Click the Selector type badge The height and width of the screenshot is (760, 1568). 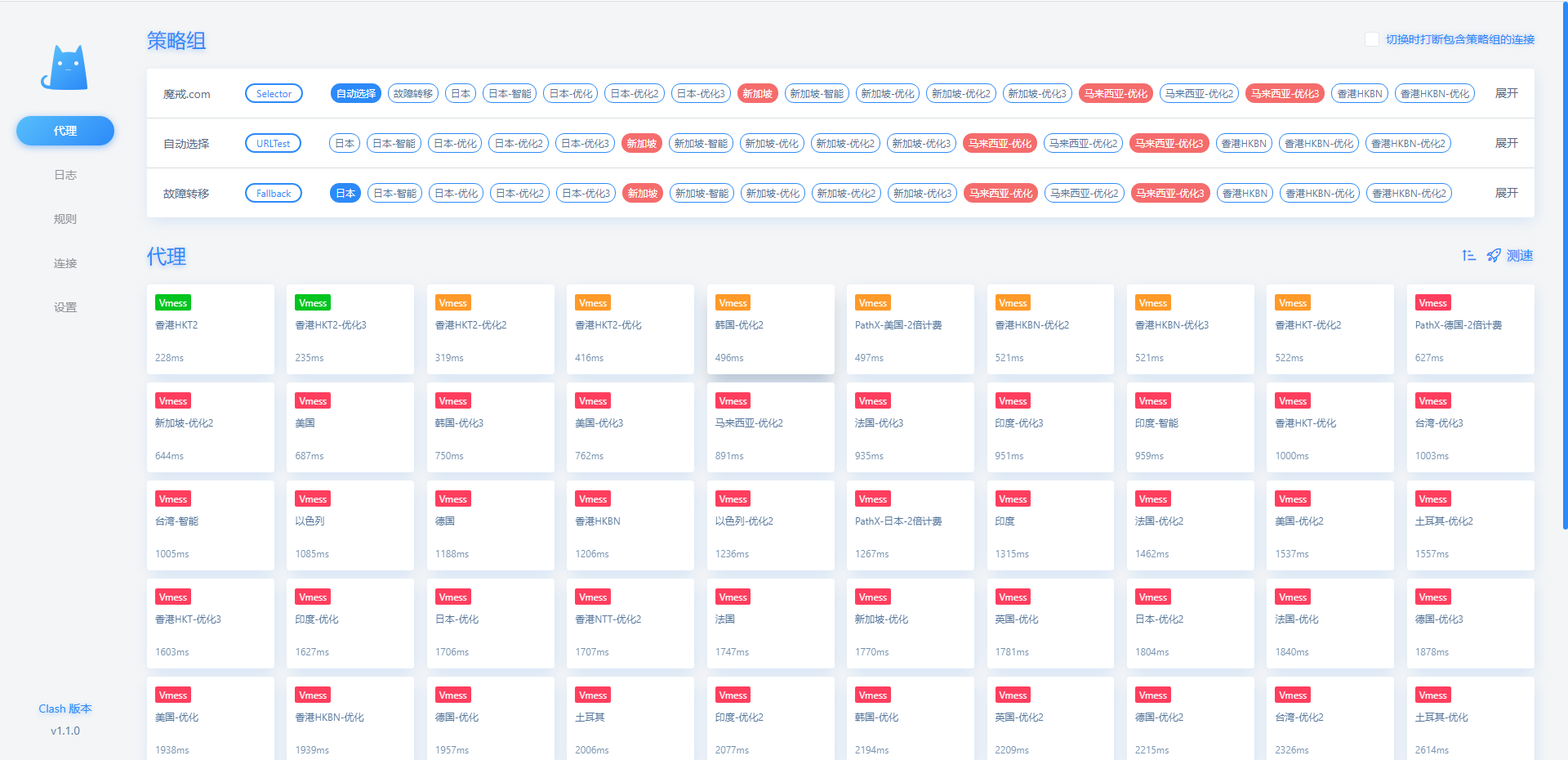pos(274,94)
